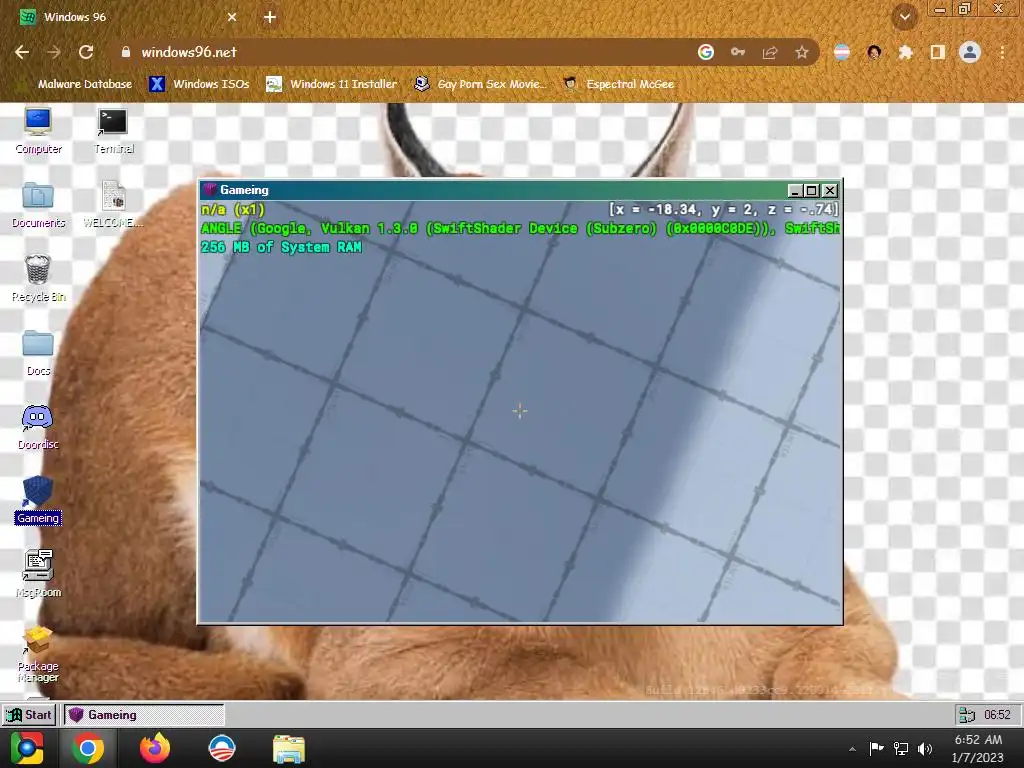Click the Gameing taskbar window button
The height and width of the screenshot is (768, 1024).
pyautogui.click(x=144, y=715)
